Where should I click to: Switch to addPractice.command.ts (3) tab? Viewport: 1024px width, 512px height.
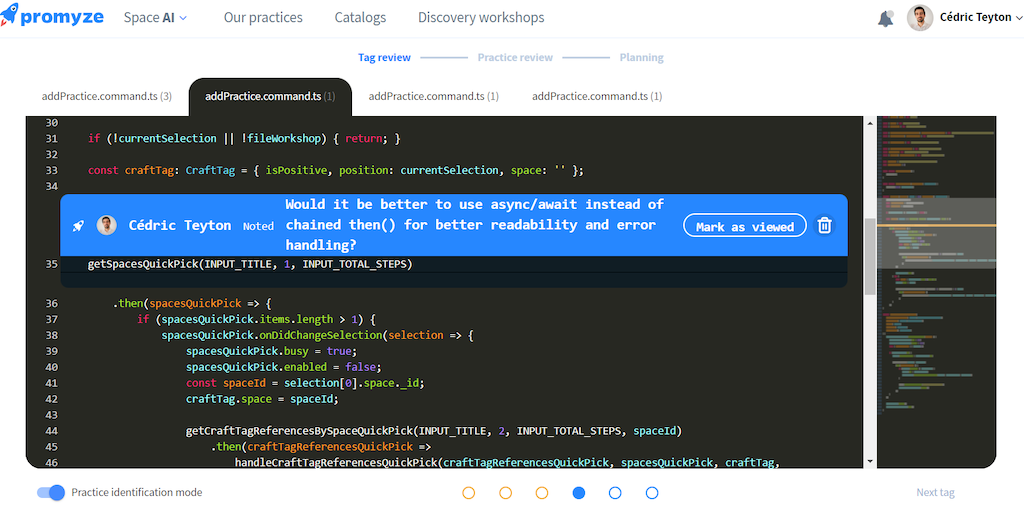click(x=106, y=97)
